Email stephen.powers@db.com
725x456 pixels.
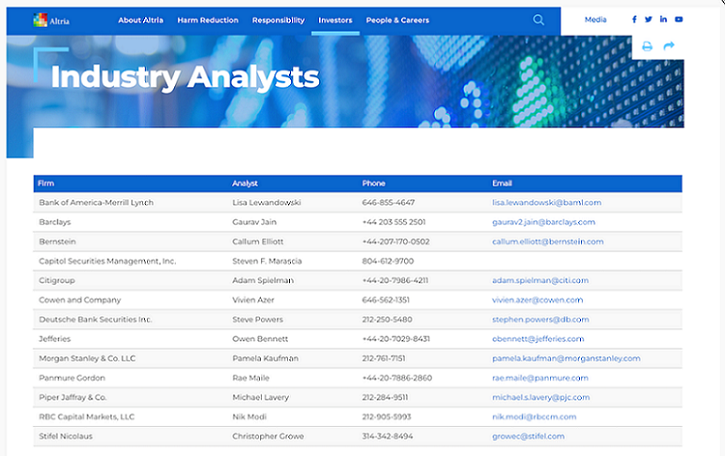[541, 319]
